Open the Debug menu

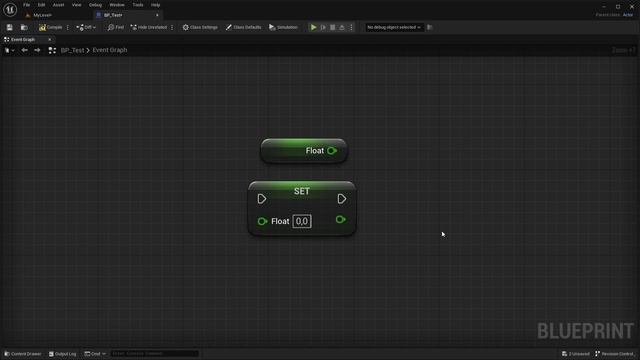click(x=95, y=5)
